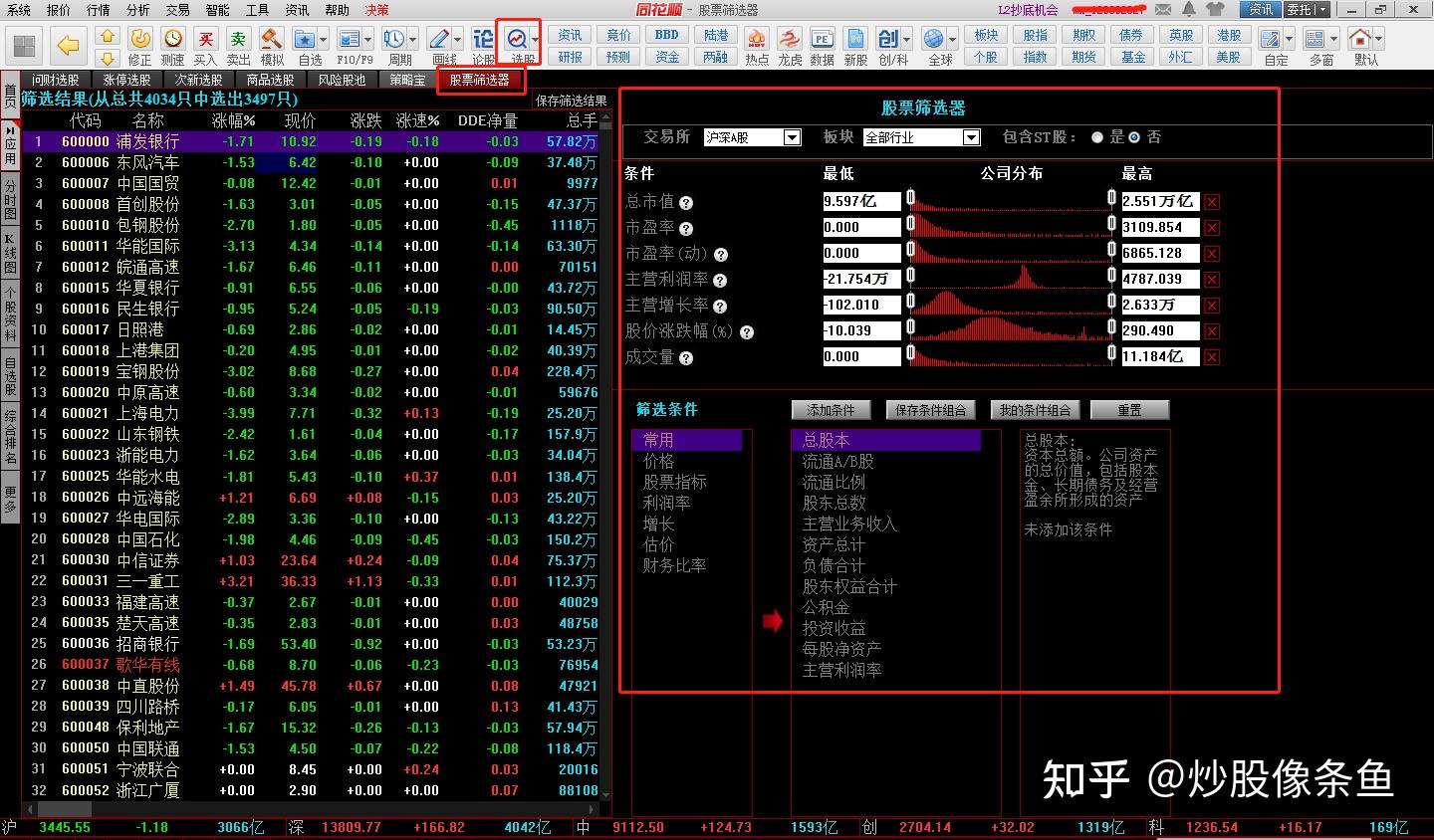Click the 周期 period clock icon

393,39
